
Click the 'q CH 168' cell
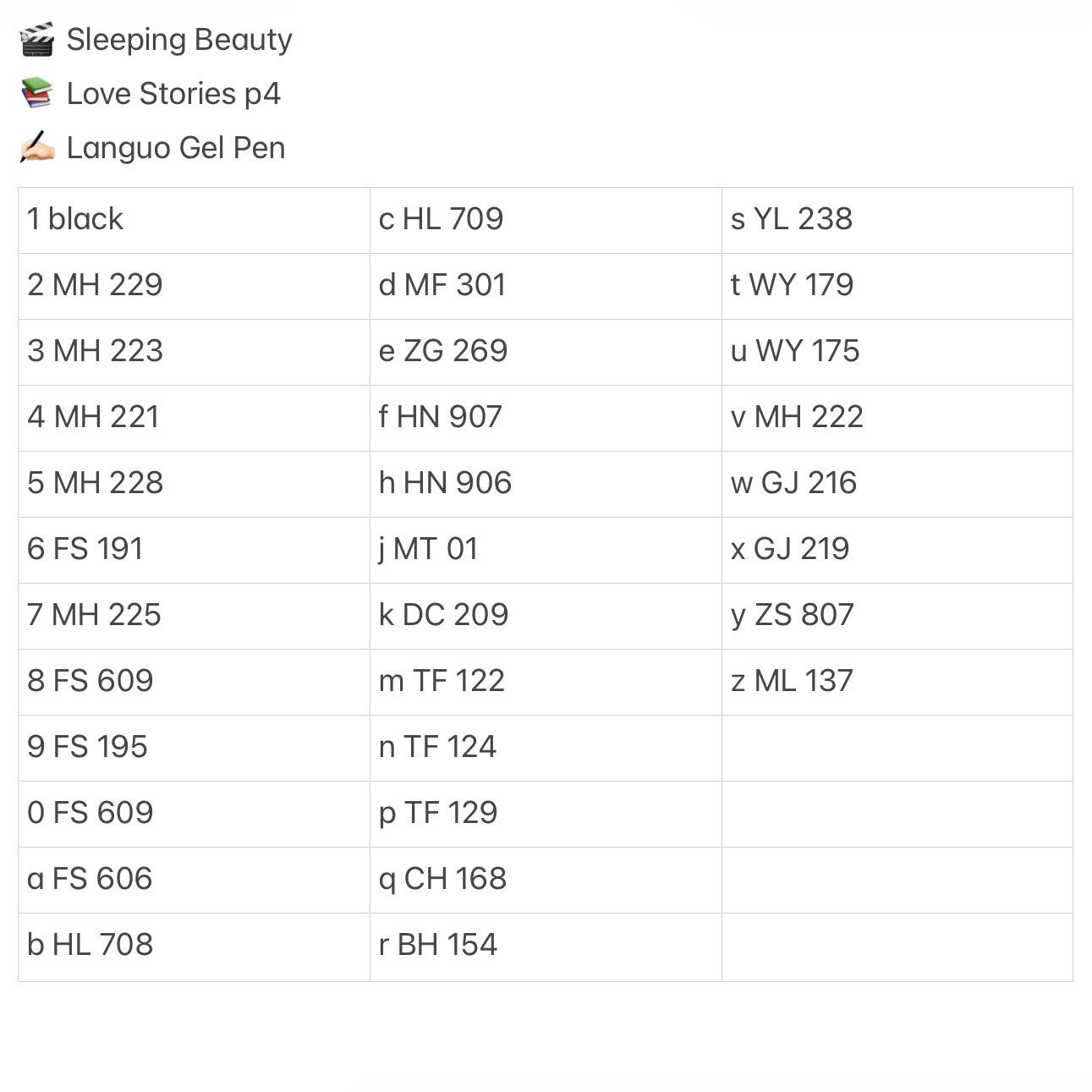(546, 880)
